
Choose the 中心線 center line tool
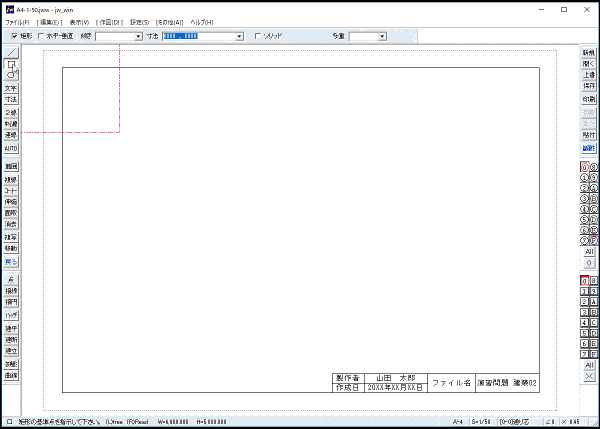pos(11,124)
